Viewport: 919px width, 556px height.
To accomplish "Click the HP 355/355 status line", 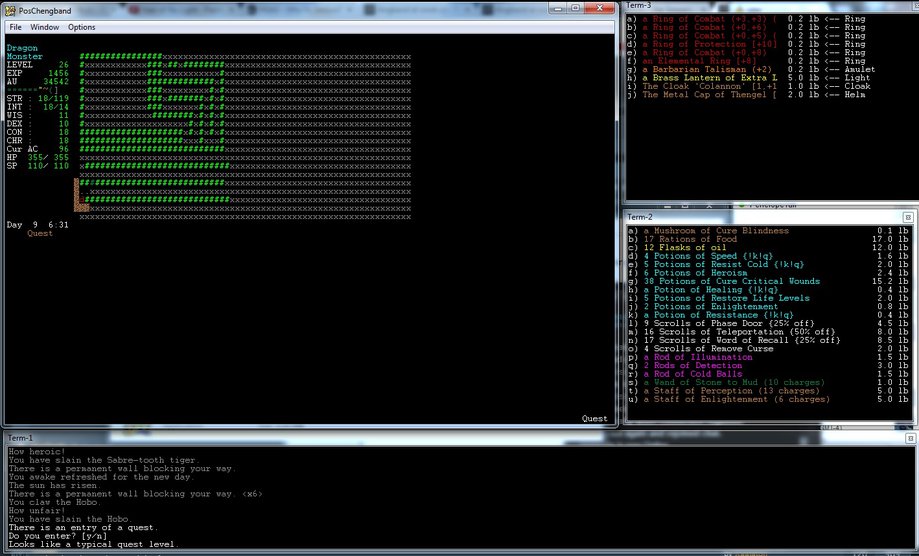I will [x=38, y=157].
